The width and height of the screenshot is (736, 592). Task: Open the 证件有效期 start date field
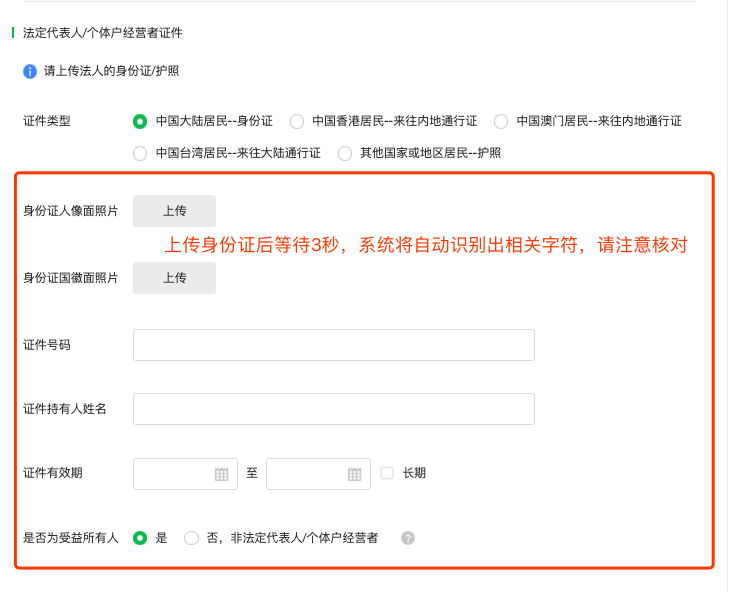pyautogui.click(x=185, y=474)
